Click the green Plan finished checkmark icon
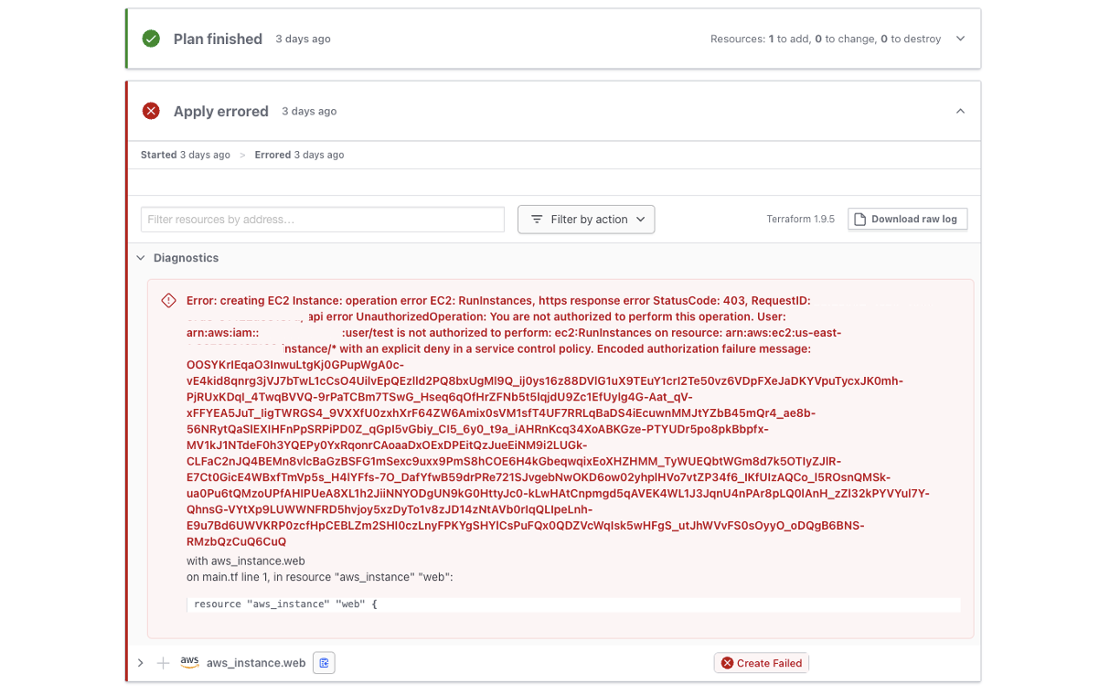Screen dimensions: 1116x688 (151, 38)
